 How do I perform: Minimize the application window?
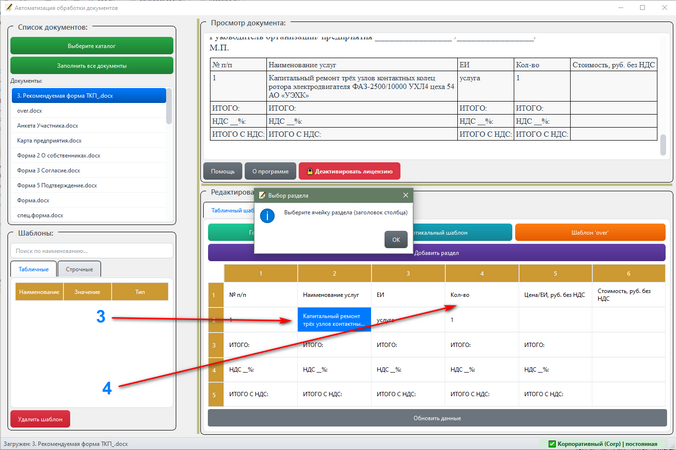[621, 7]
